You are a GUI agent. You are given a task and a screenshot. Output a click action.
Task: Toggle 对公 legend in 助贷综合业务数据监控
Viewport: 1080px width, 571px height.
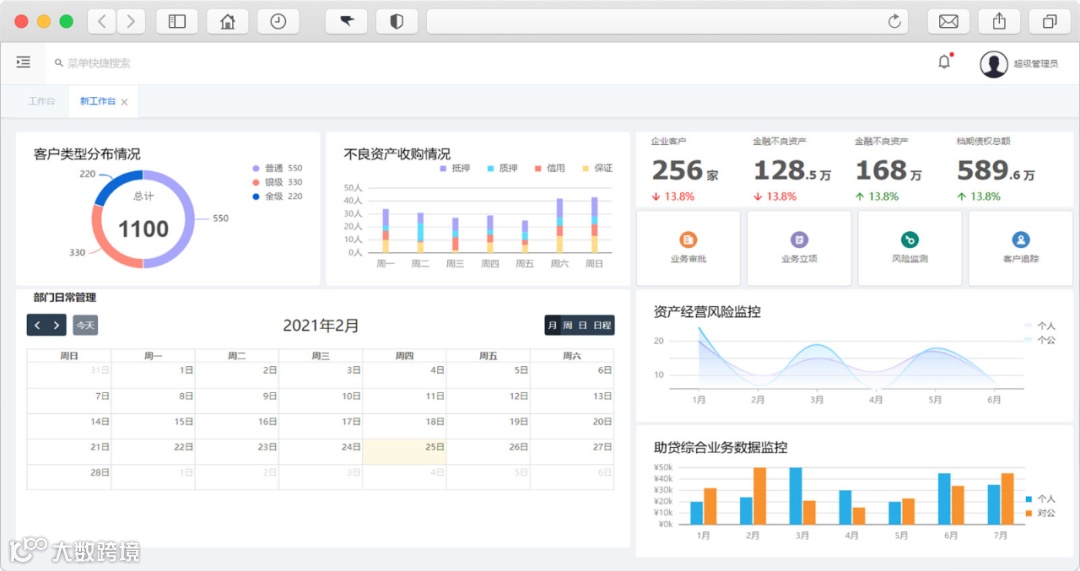[1040, 513]
